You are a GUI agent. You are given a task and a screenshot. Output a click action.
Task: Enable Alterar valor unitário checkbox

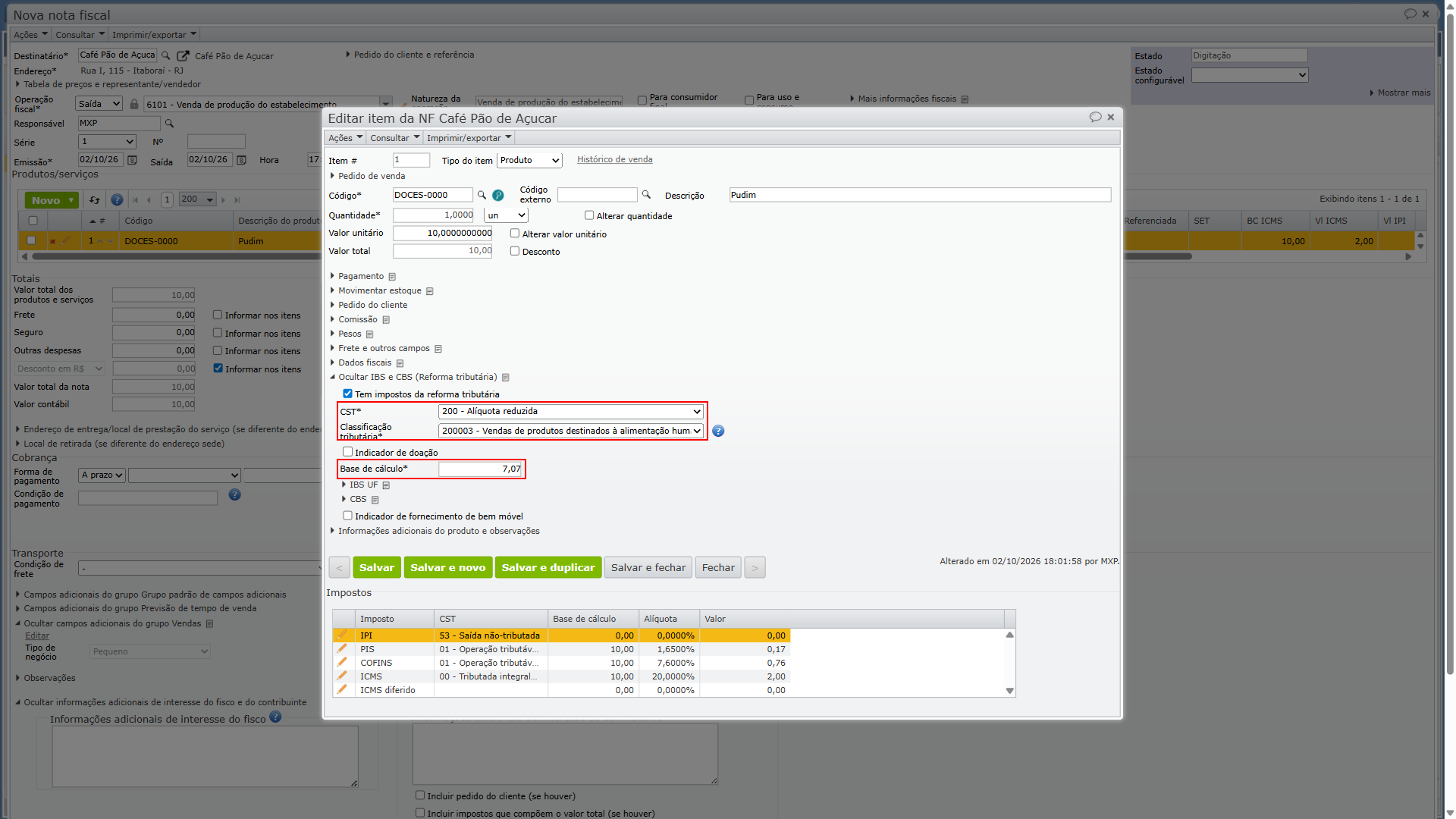click(x=515, y=234)
